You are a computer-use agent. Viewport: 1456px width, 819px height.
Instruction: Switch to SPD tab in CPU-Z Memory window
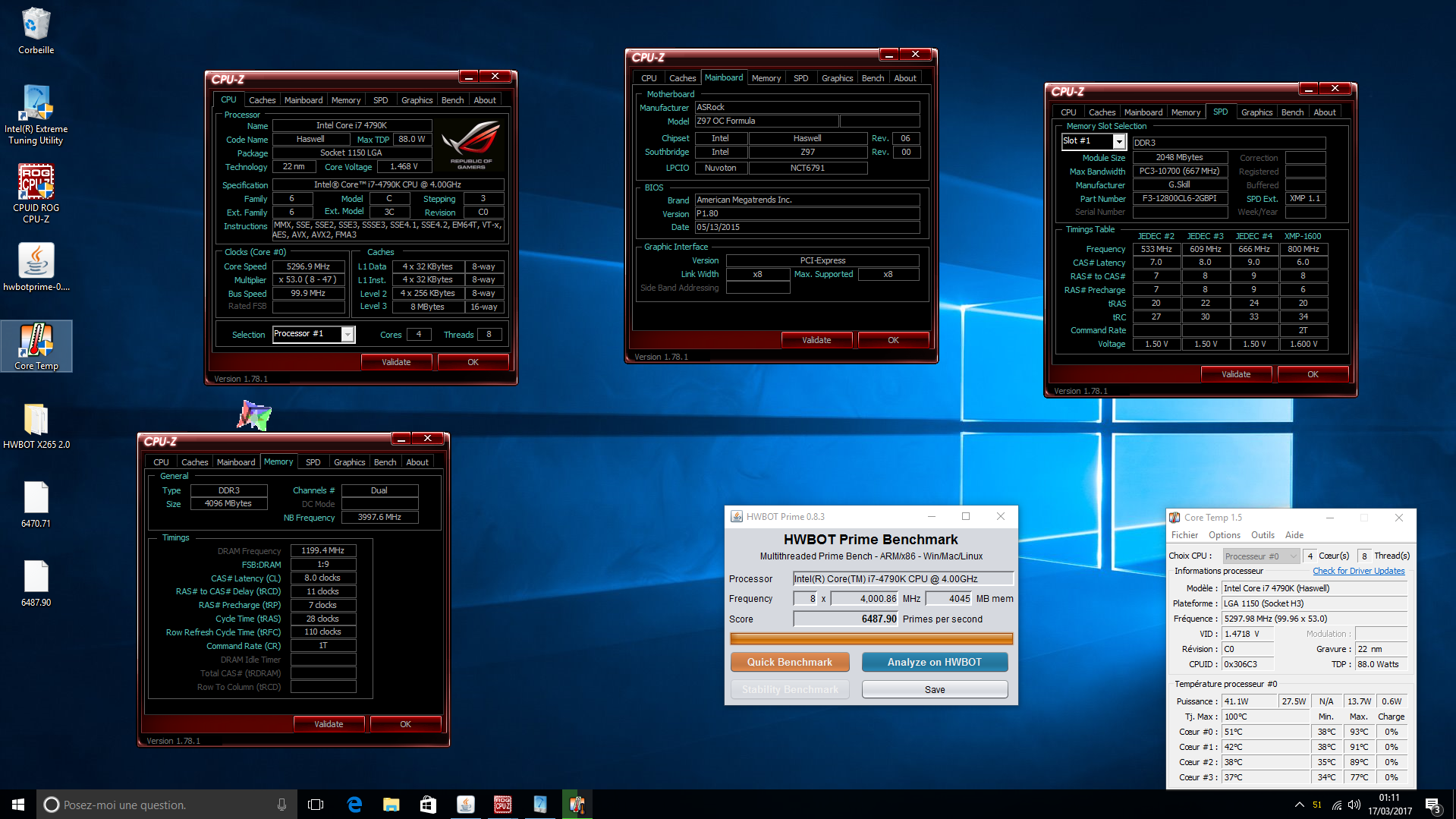(313, 462)
